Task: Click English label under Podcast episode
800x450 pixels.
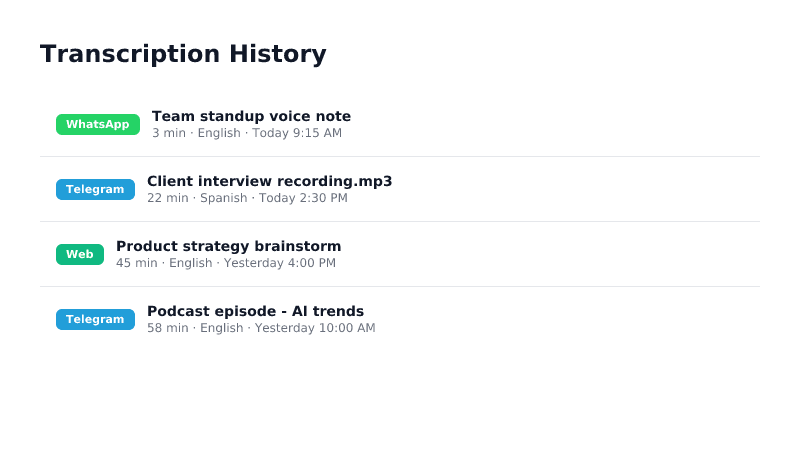Action: 221,328
